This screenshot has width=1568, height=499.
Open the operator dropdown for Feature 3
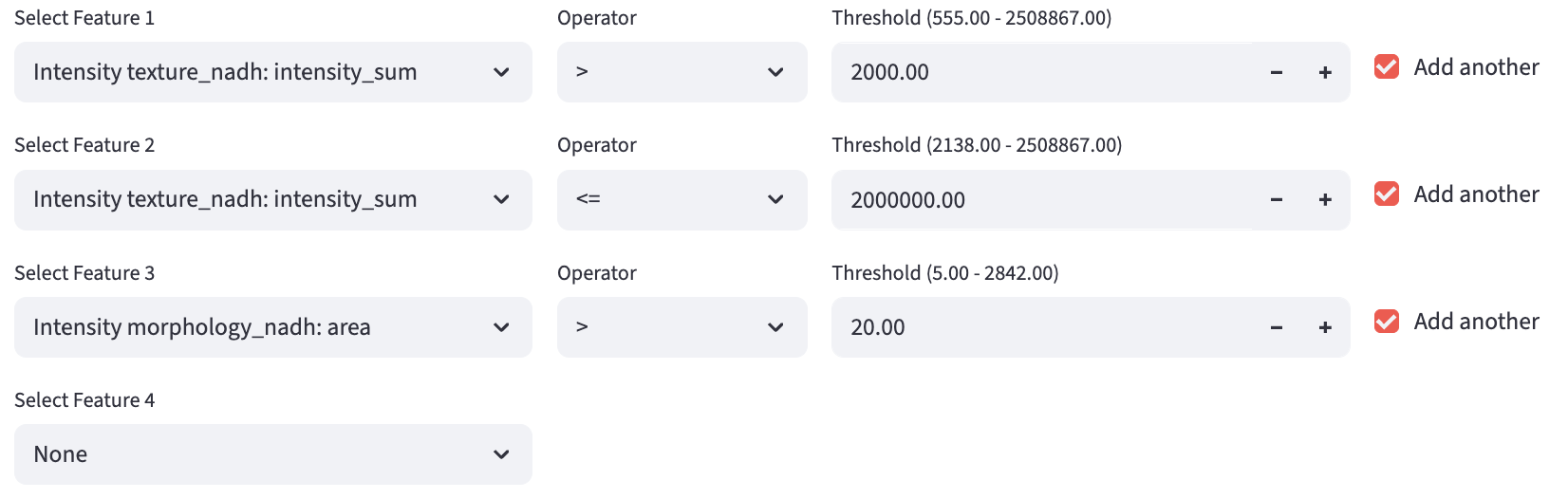(681, 327)
